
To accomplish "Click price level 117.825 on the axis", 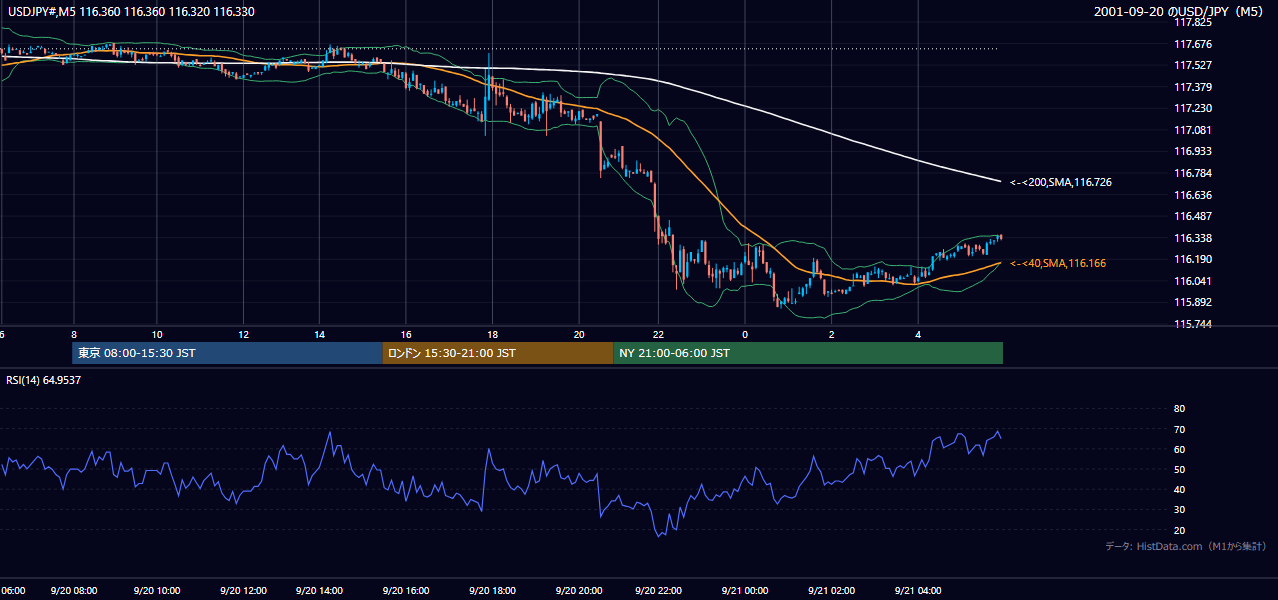I will click(x=1192, y=22).
